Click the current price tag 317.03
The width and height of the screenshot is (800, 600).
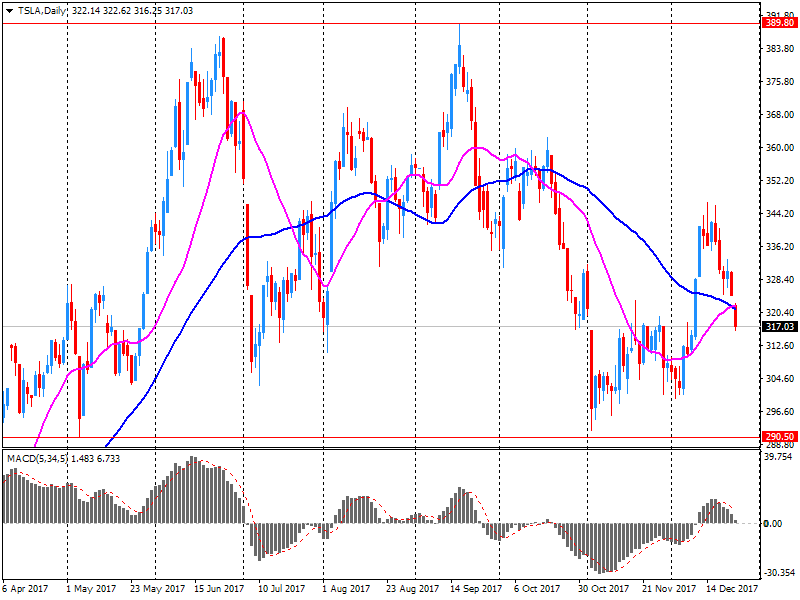778,326
